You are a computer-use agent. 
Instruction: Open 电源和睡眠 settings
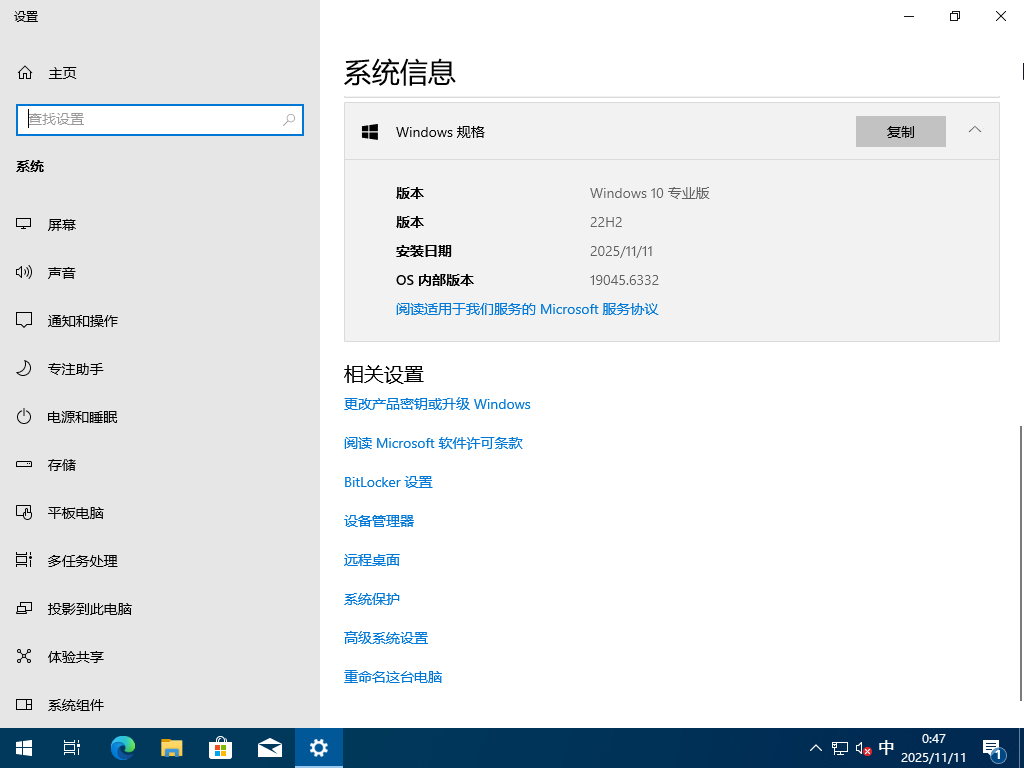[83, 416]
